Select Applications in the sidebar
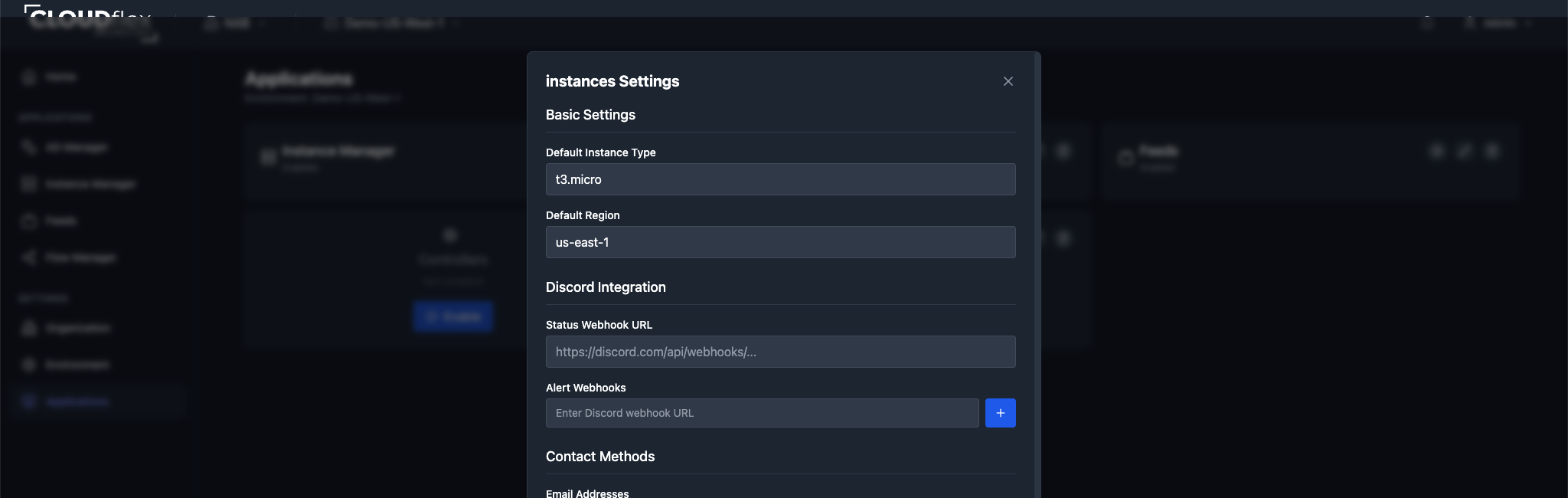This screenshot has width=1568, height=498. point(77,401)
